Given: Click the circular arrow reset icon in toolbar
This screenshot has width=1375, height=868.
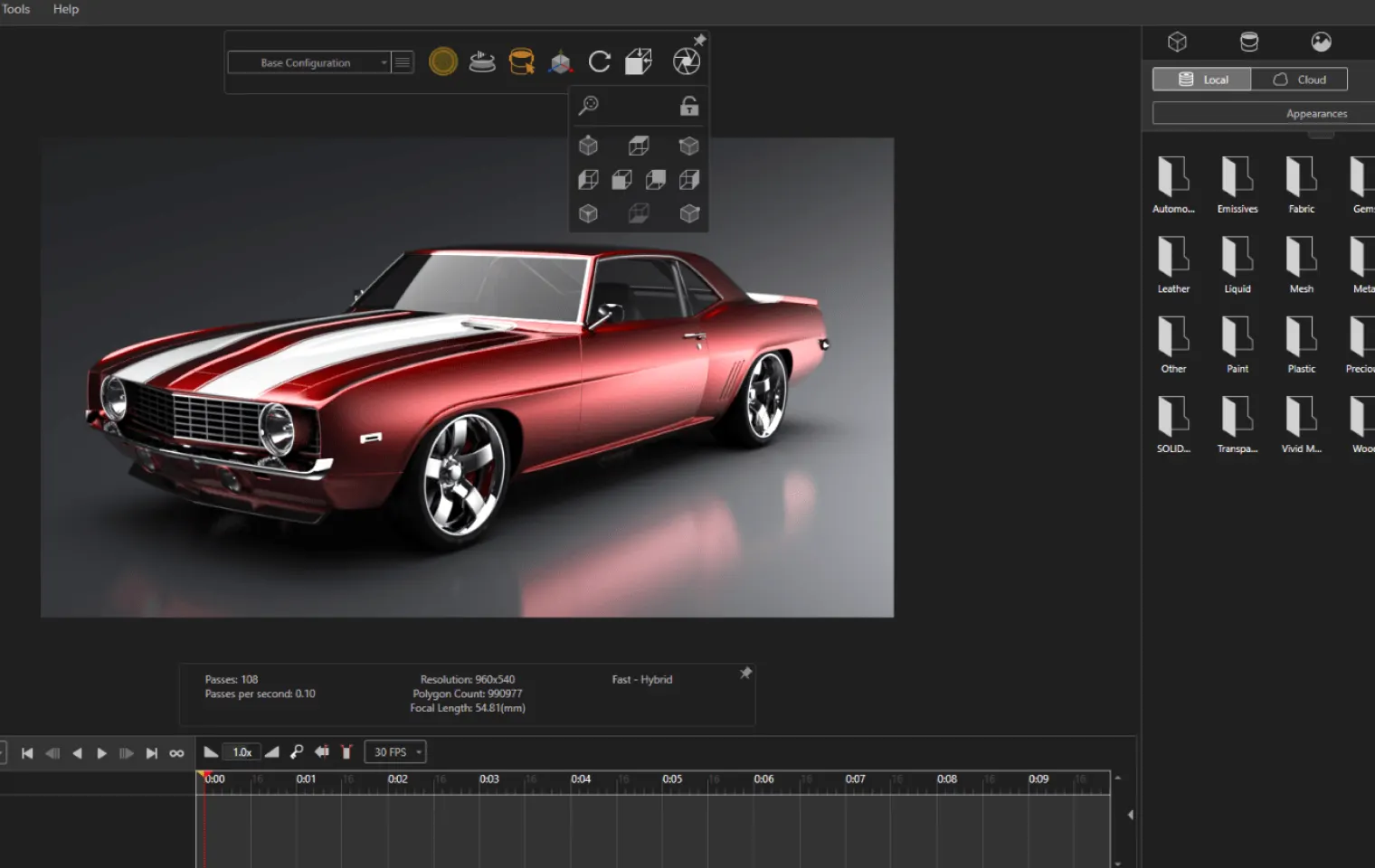Looking at the screenshot, I should [x=599, y=61].
